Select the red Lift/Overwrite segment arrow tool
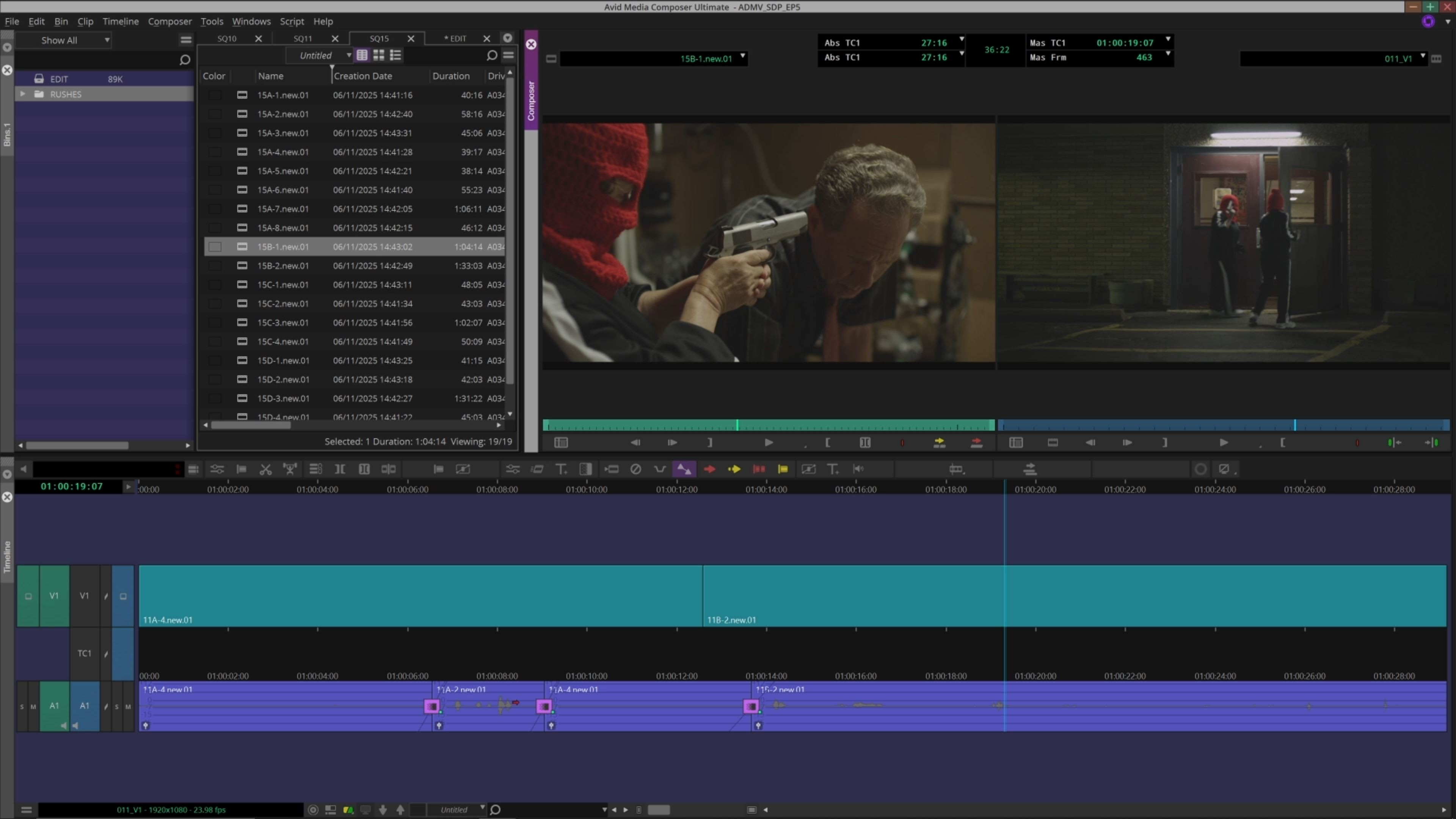Viewport: 1456px width, 819px height. click(x=709, y=469)
